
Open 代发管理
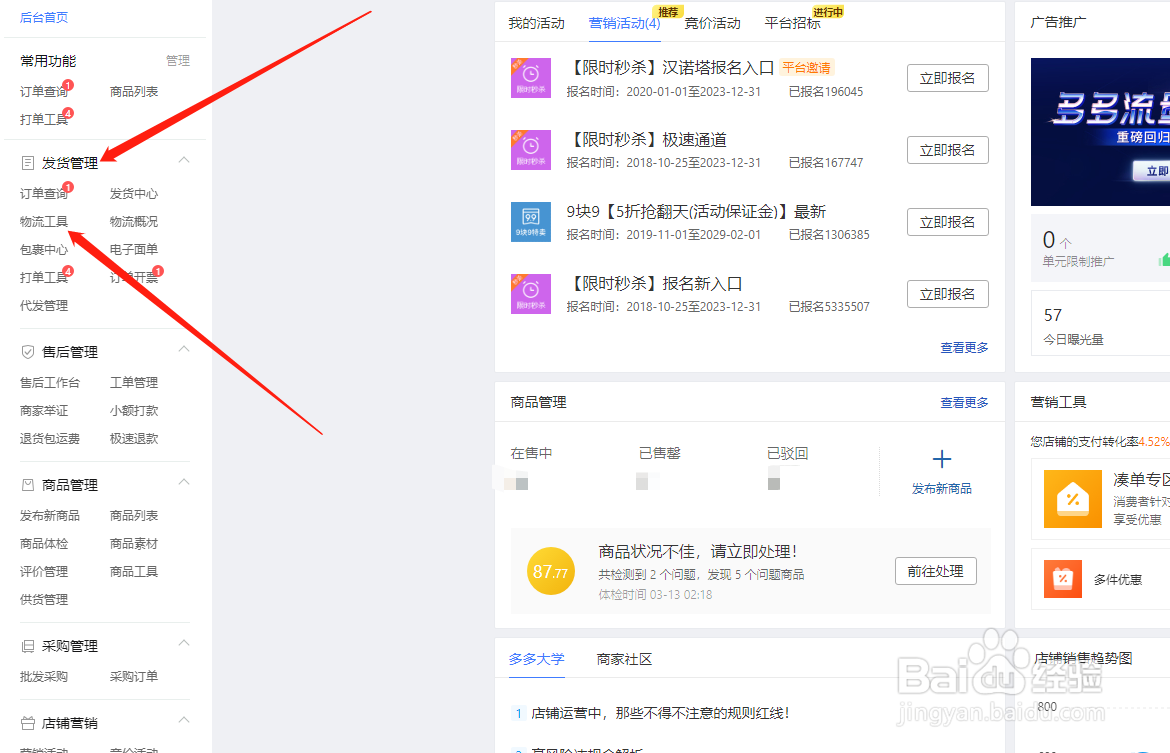(x=44, y=305)
